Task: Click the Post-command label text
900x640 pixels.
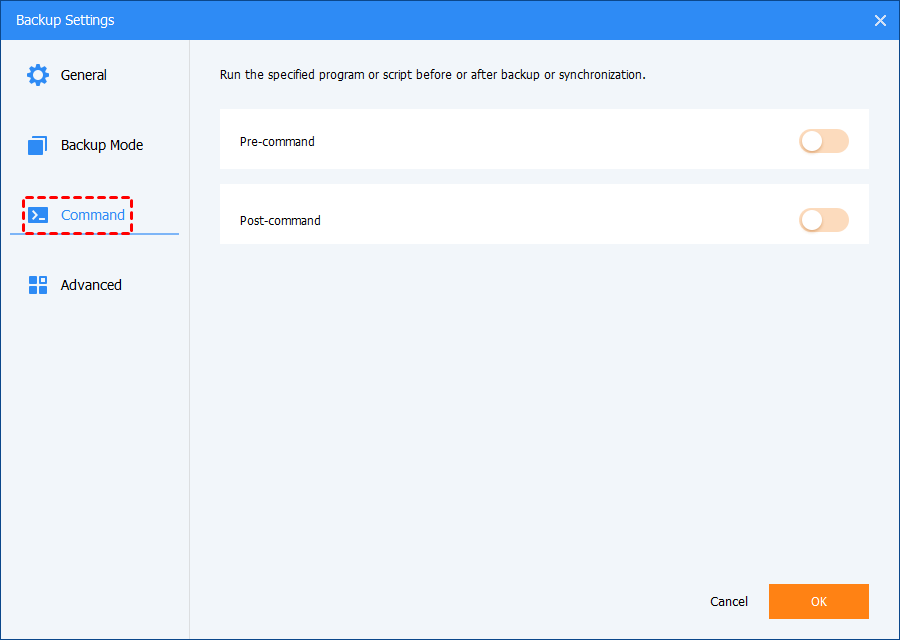Action: click(x=280, y=220)
